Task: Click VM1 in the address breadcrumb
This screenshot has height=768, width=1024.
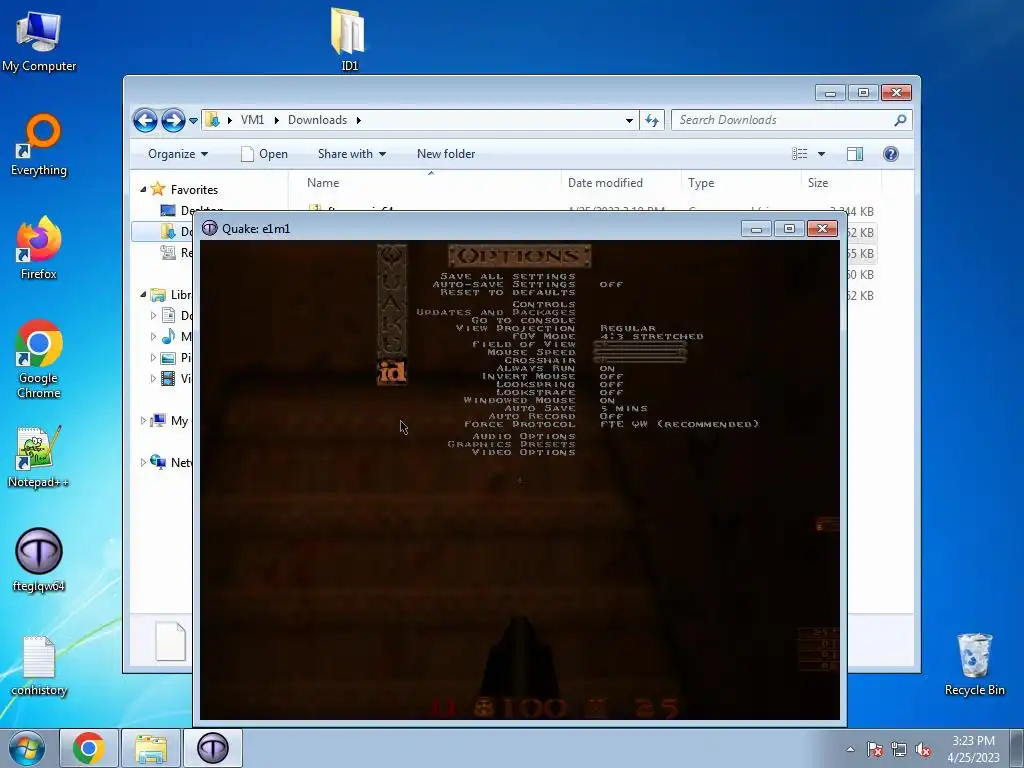Action: point(252,120)
